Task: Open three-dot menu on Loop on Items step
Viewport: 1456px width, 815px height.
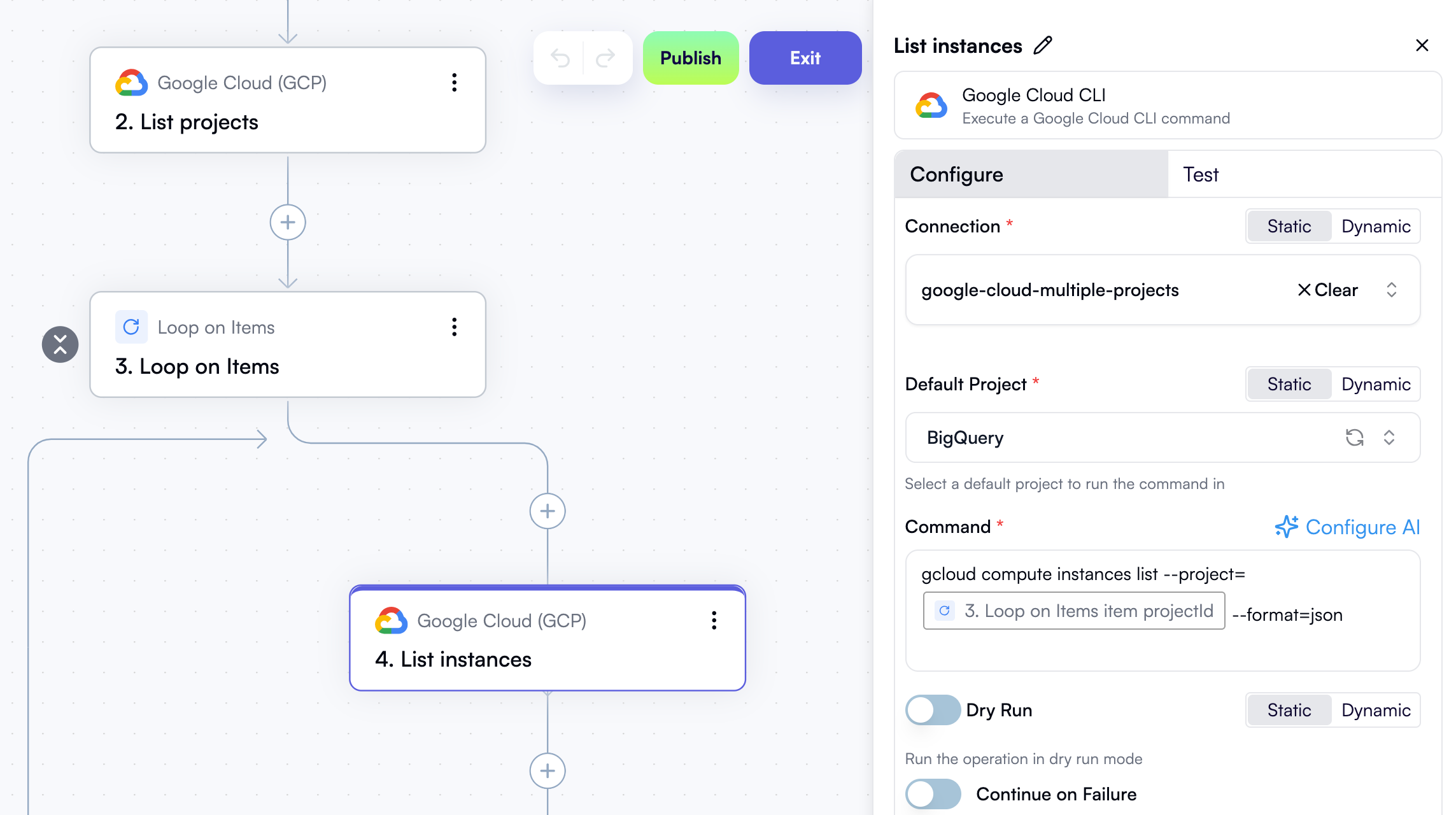Action: 454,327
